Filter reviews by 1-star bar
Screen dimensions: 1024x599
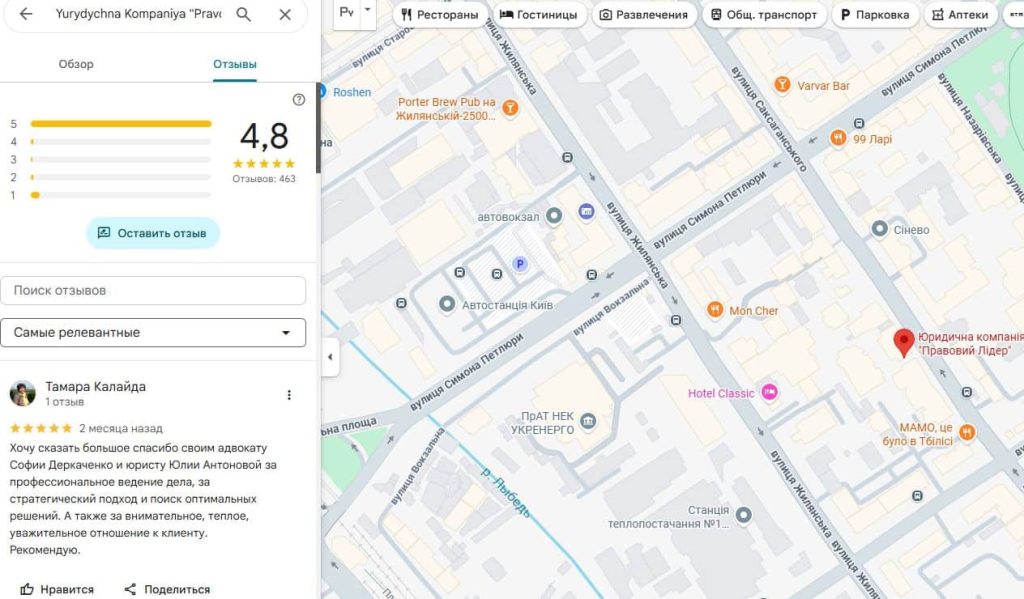click(121, 195)
